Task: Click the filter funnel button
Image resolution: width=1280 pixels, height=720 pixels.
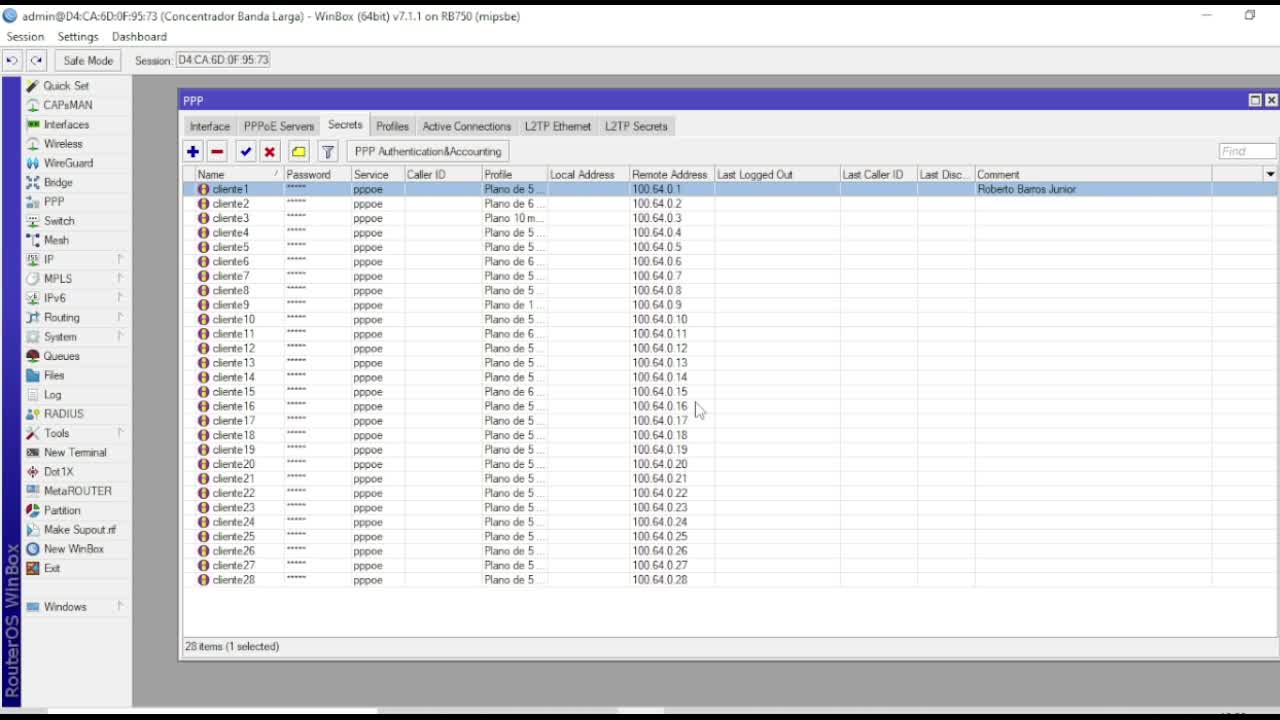Action: (327, 152)
